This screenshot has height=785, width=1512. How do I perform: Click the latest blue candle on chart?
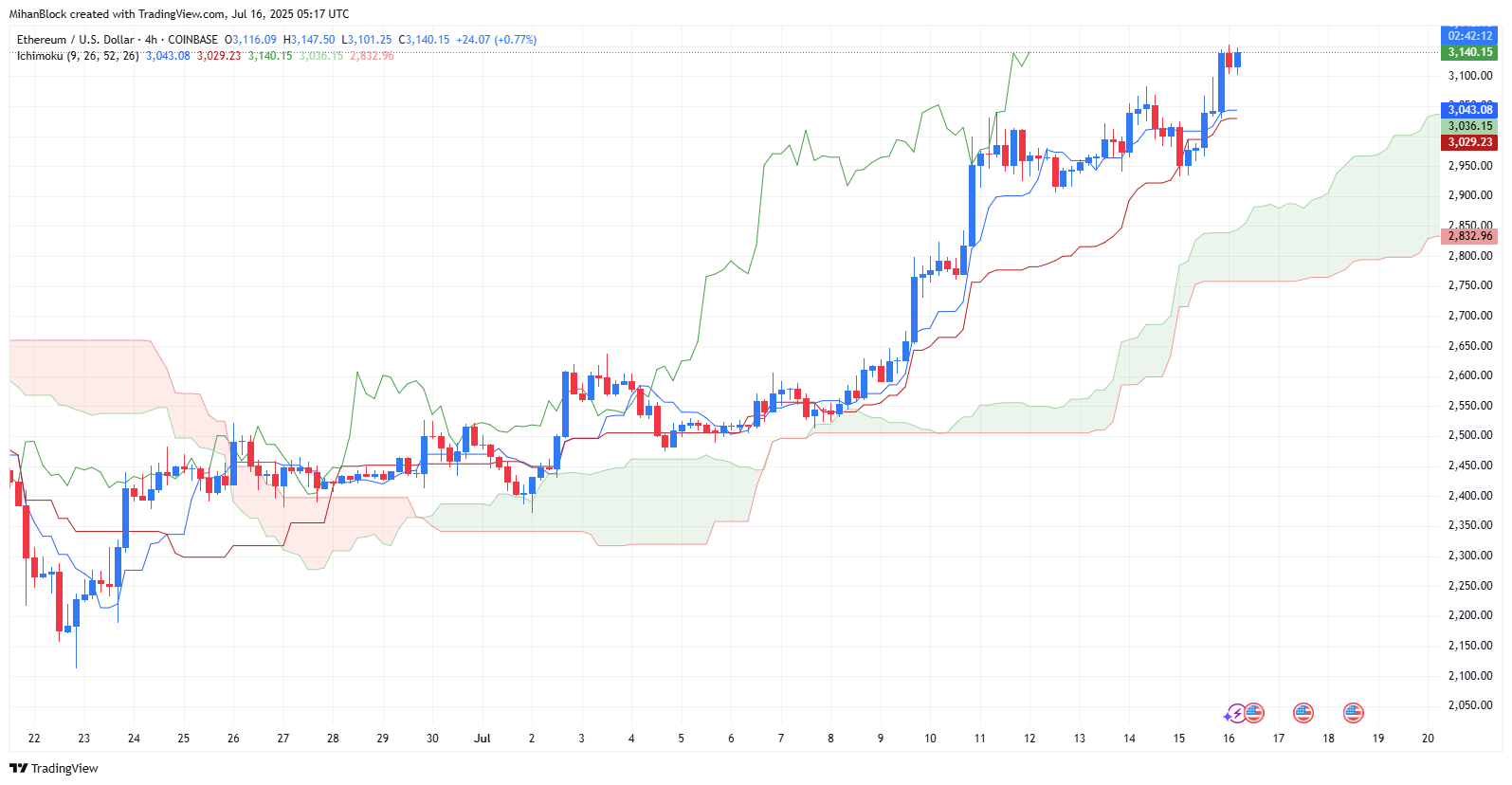[x=1237, y=60]
